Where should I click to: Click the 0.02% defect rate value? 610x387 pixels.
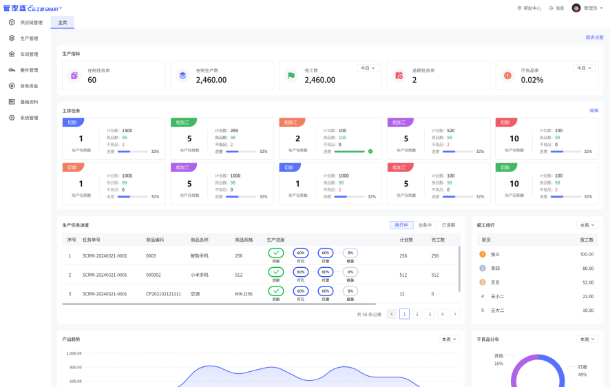532,80
